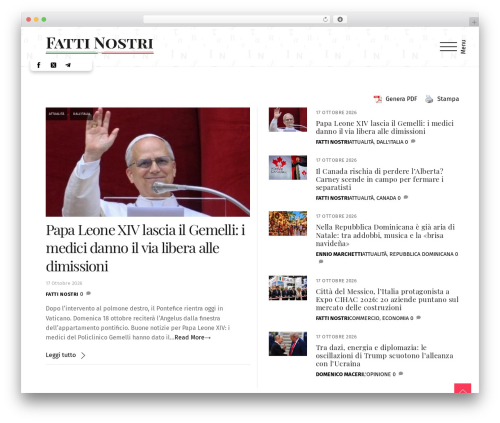Click comment bubble on Città del Messico article
Screen dimensions: 500x423
418,318
